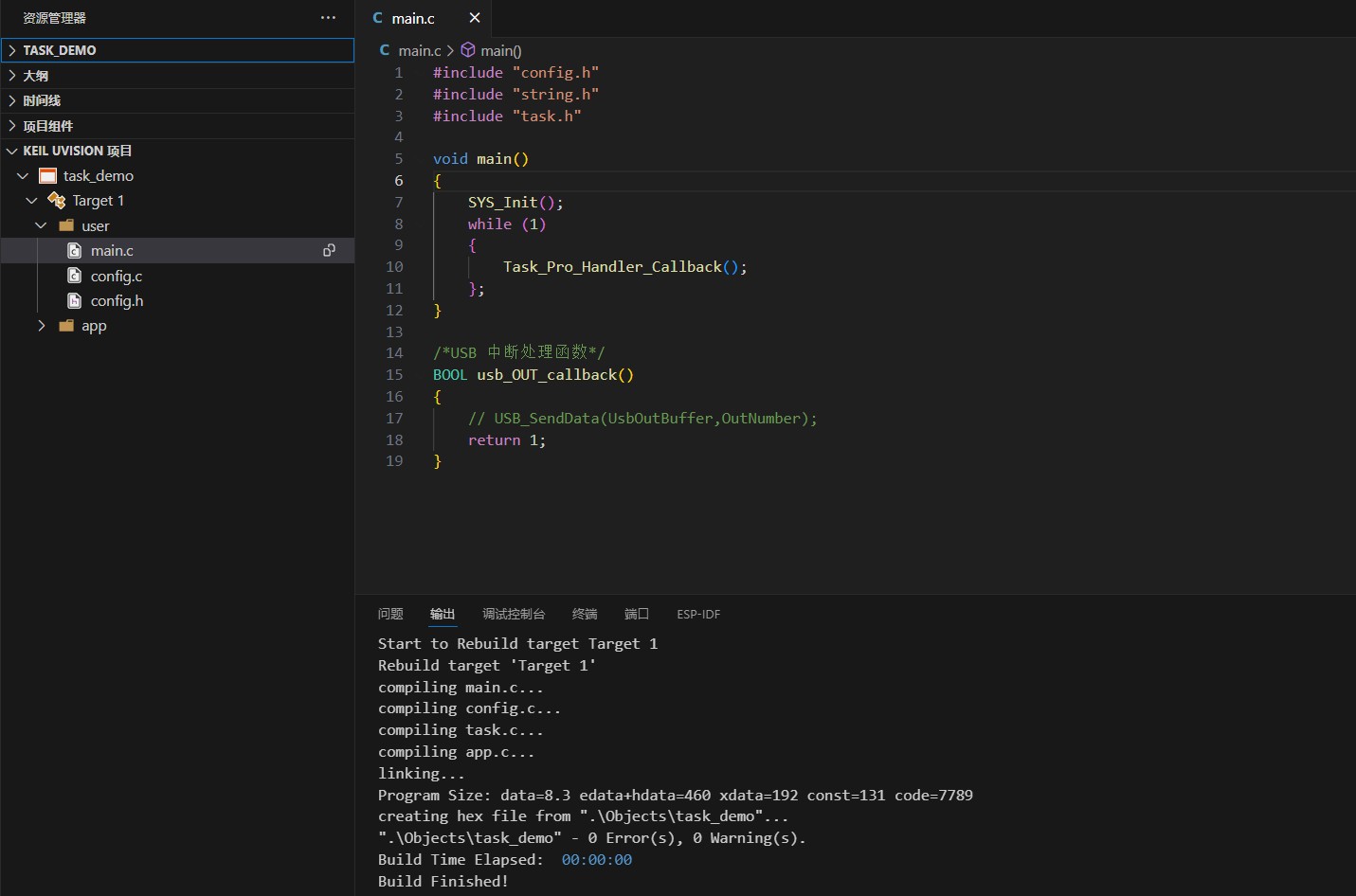Image resolution: width=1356 pixels, height=896 pixels.
Task: Open config.c from the project tree
Action: coord(117,276)
